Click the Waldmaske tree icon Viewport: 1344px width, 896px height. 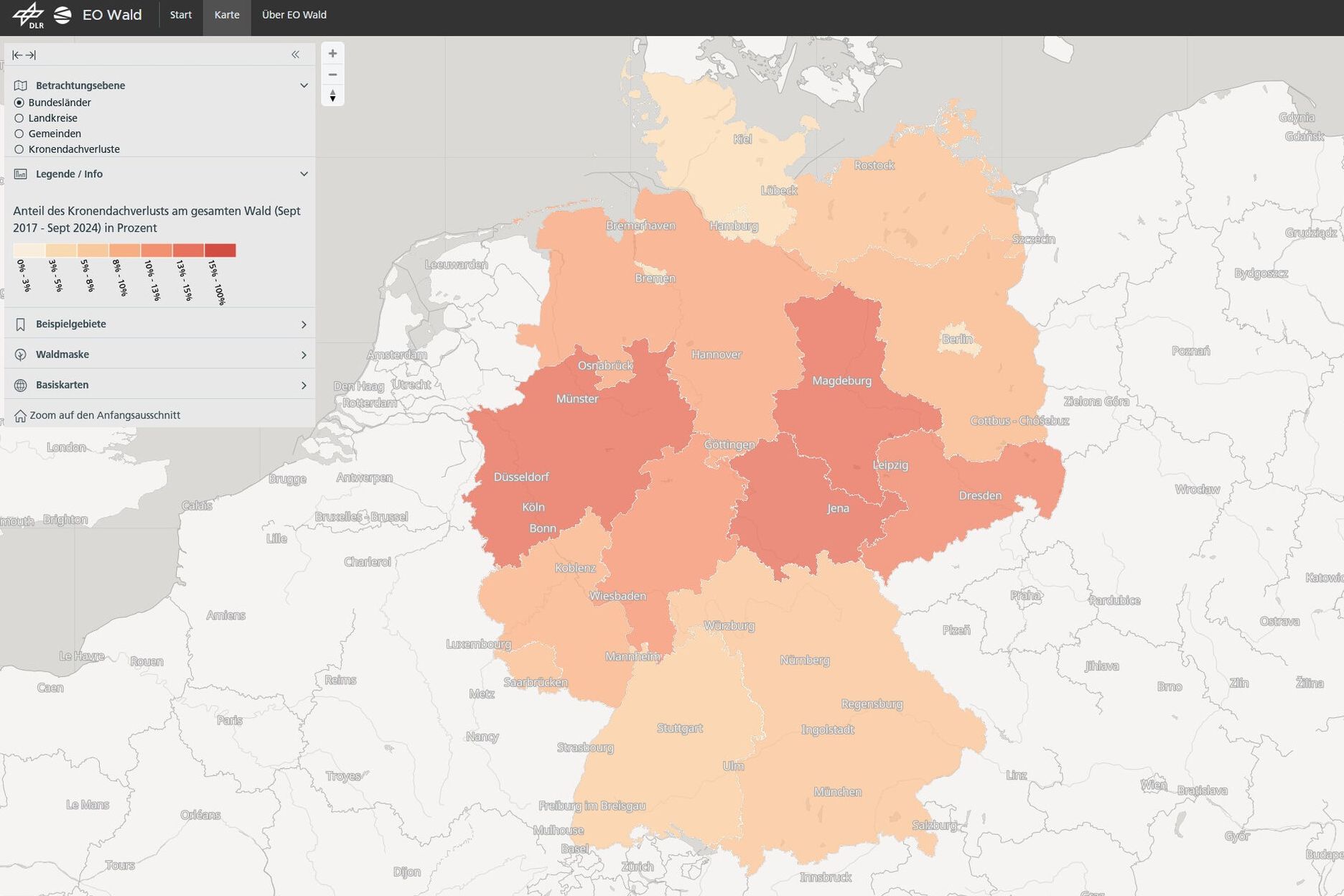[20, 355]
